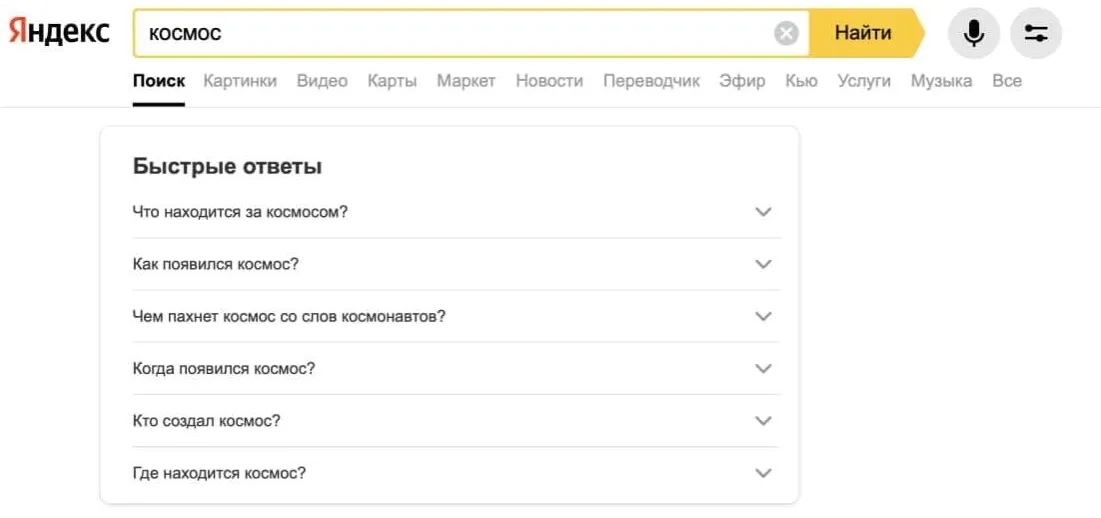Click the Яндекс logo
1101x518 pixels.
59,32
